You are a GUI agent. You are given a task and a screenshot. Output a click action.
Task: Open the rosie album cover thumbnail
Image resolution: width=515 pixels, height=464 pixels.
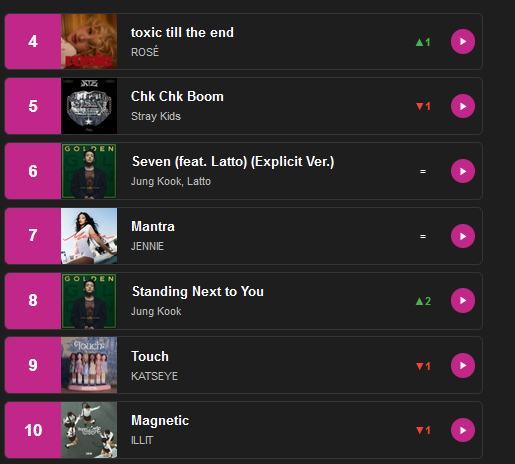89,41
